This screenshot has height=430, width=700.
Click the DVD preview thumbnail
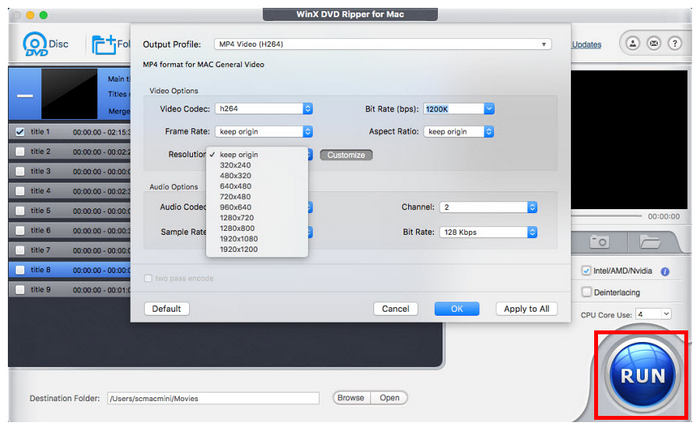point(69,94)
